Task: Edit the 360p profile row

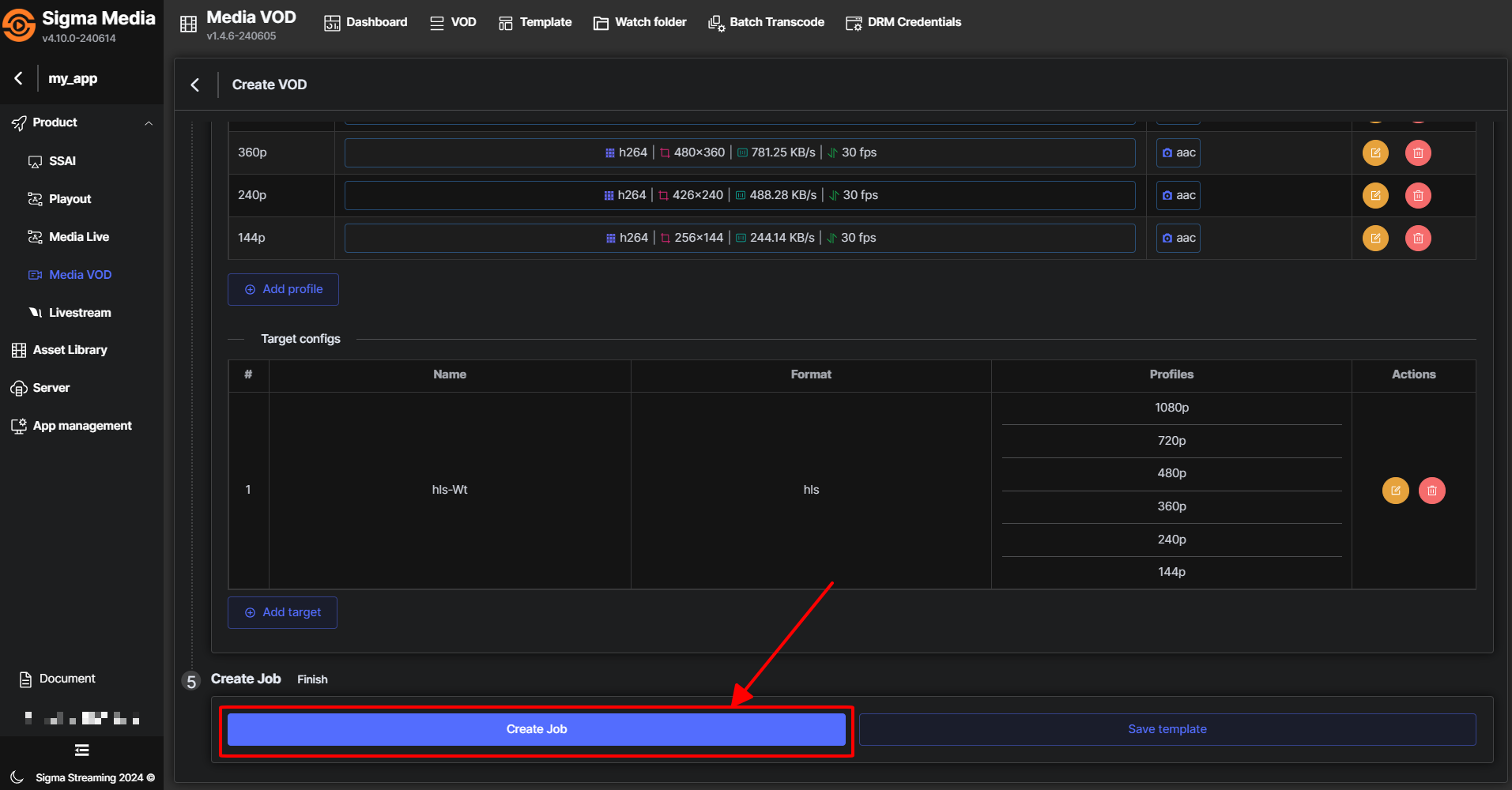Action: (1375, 153)
